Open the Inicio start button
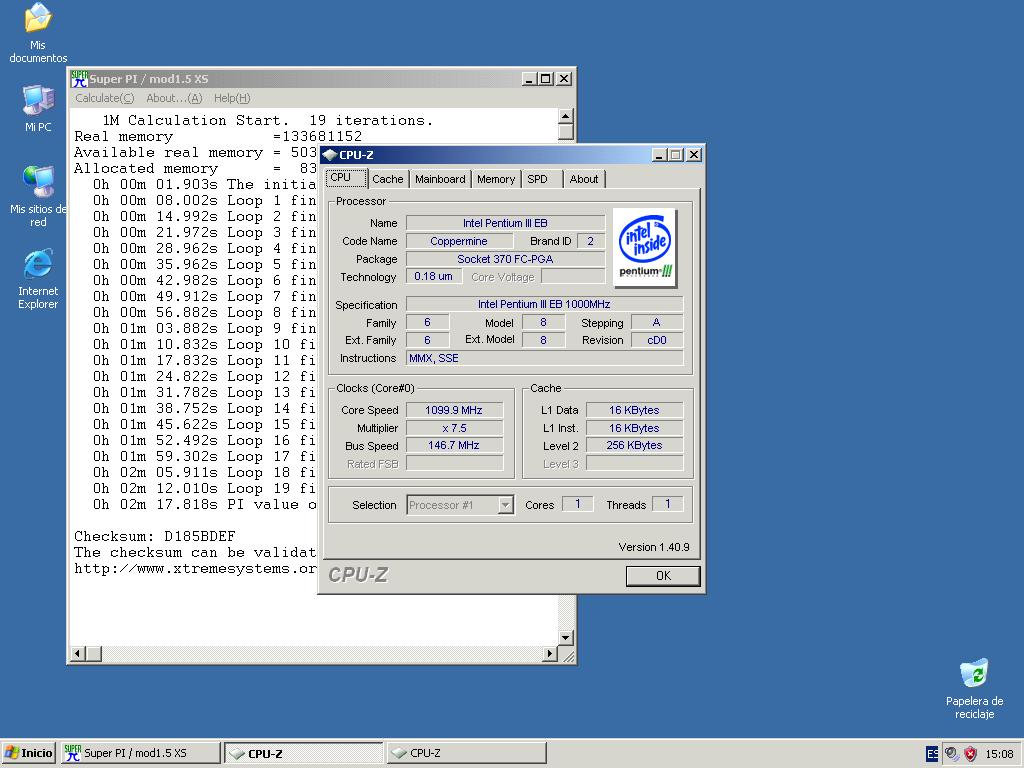Image resolution: width=1024 pixels, height=768 pixels. point(28,753)
